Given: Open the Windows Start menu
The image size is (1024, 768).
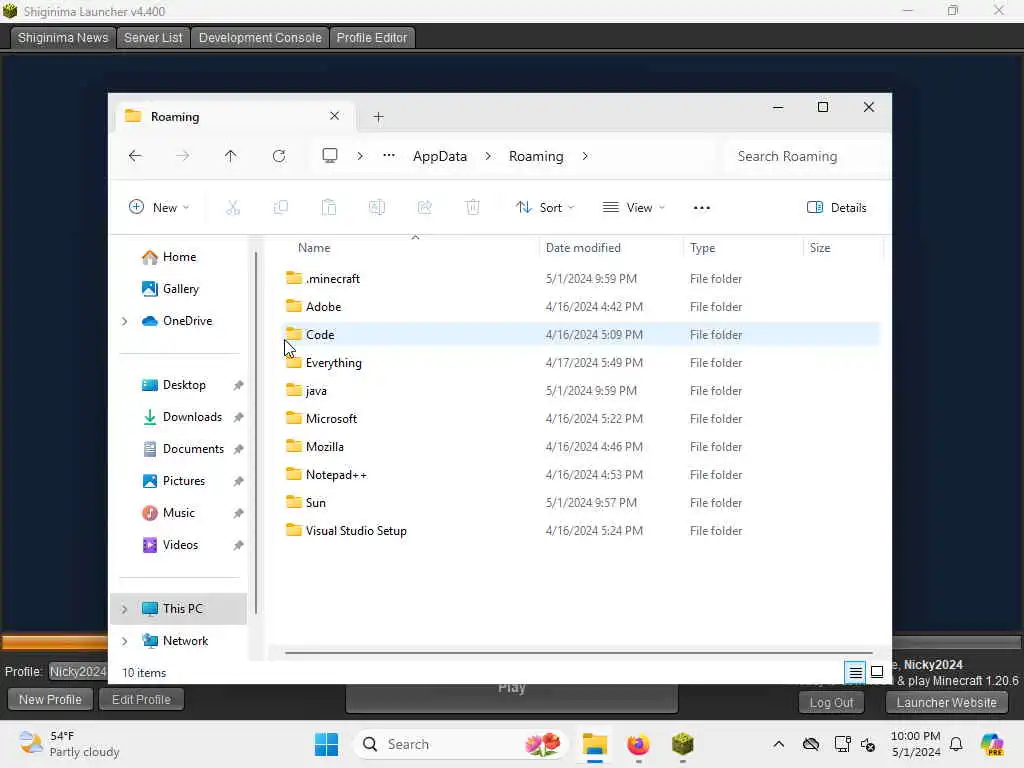Looking at the screenshot, I should (327, 744).
